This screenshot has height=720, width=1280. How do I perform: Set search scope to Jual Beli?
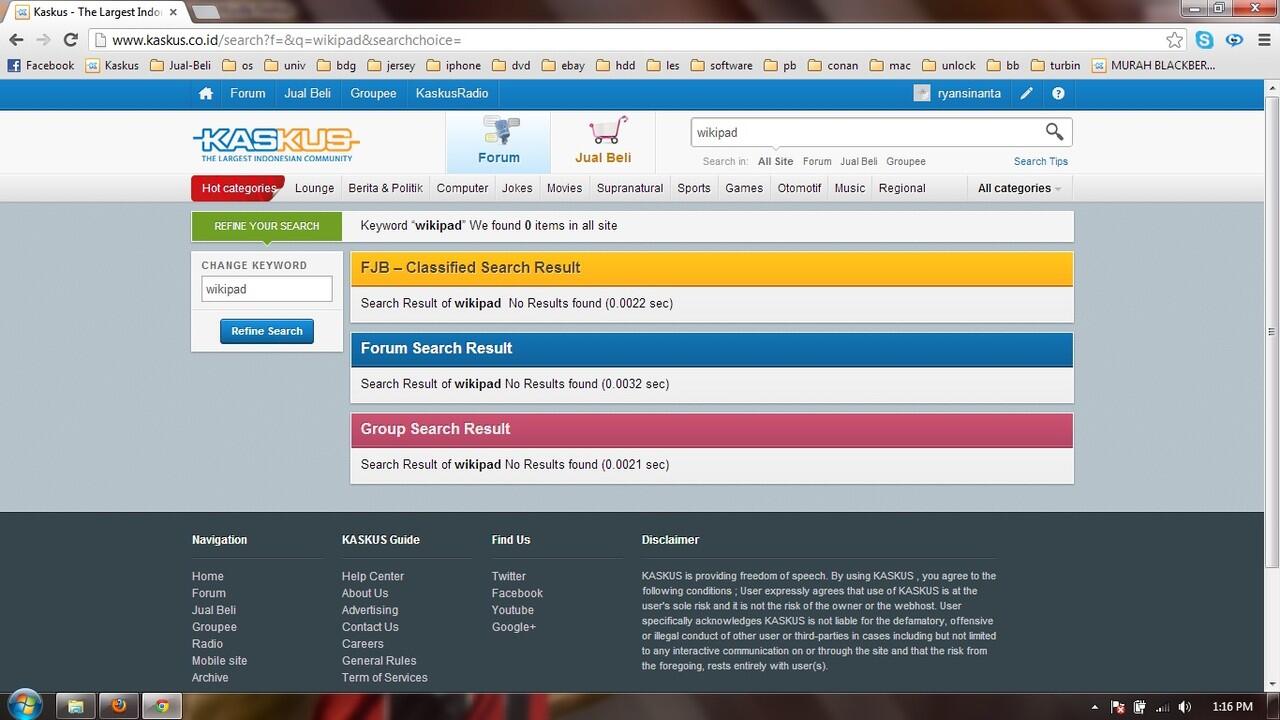point(858,161)
